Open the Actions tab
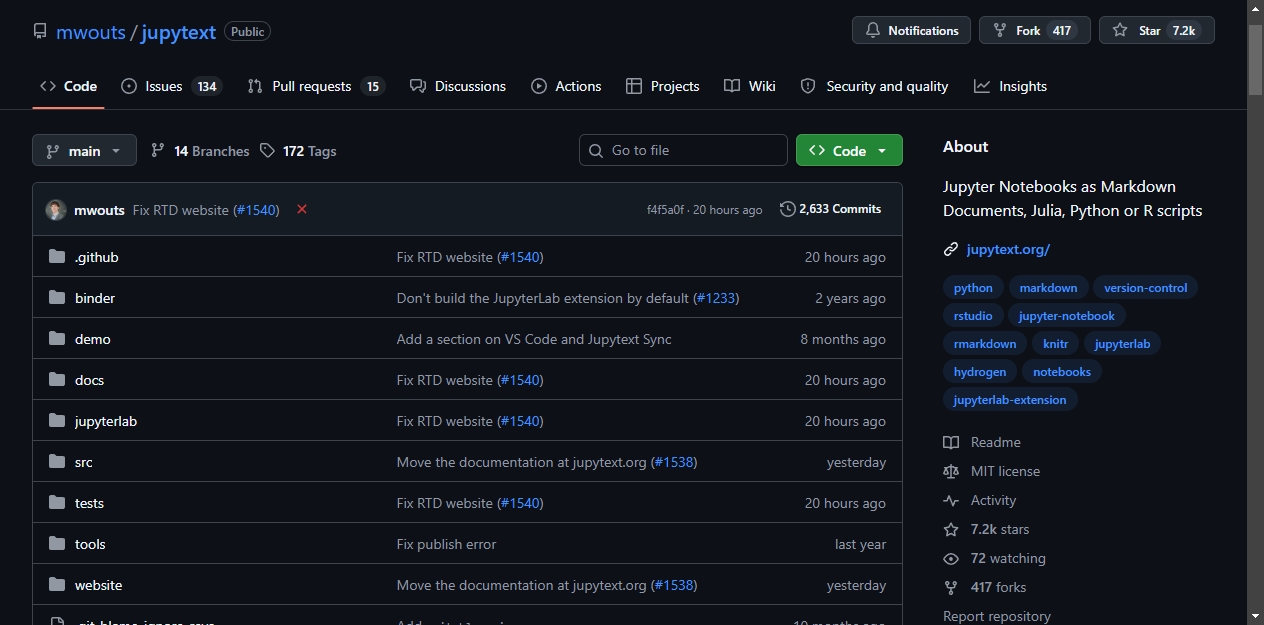The height and width of the screenshot is (625, 1264). (x=566, y=86)
